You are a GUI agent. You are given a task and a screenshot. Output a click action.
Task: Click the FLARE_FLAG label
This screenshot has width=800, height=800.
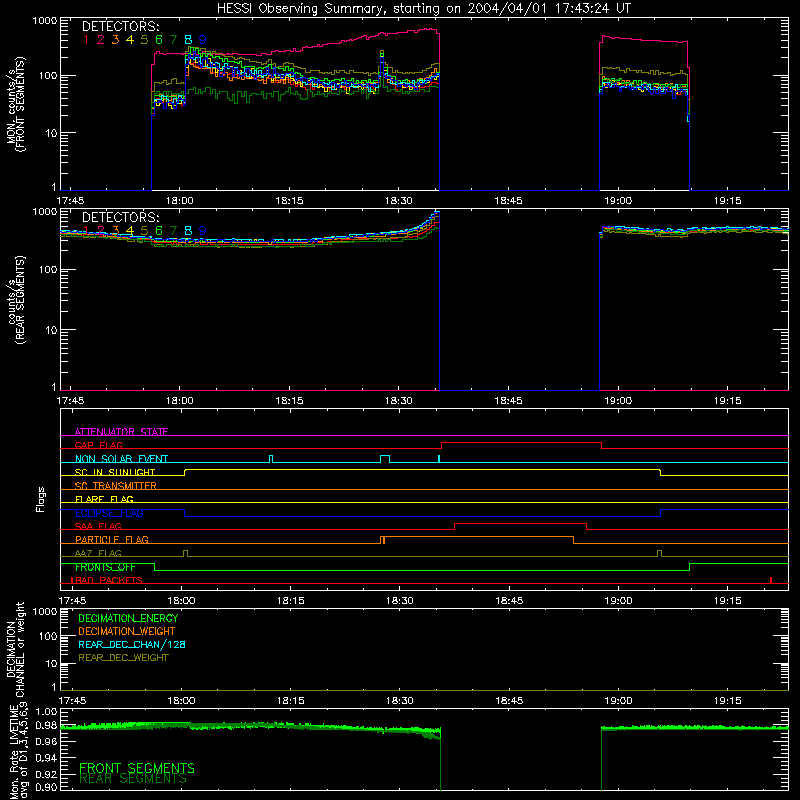[104, 499]
